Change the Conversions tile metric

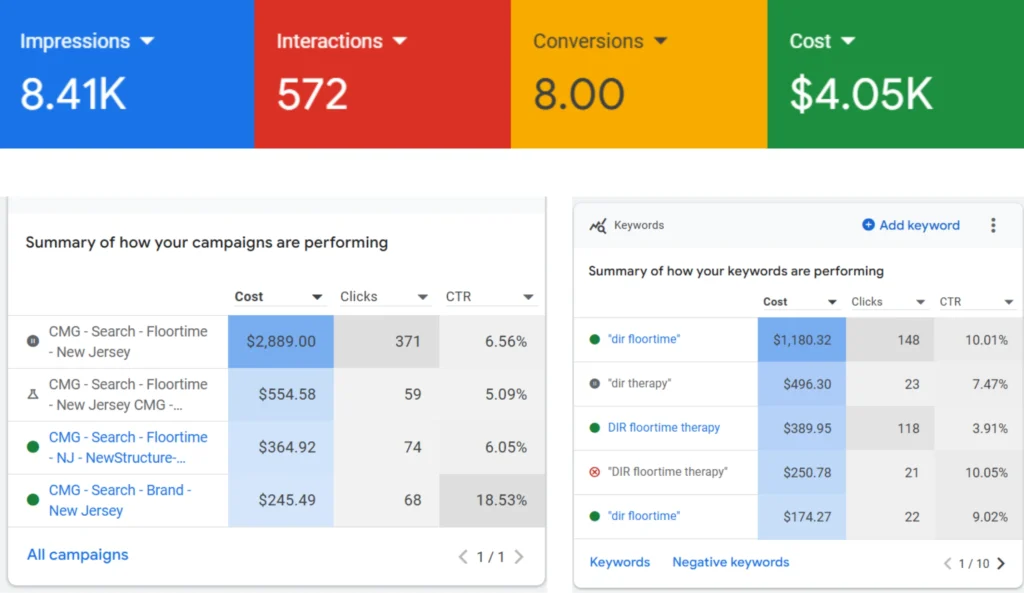click(660, 41)
